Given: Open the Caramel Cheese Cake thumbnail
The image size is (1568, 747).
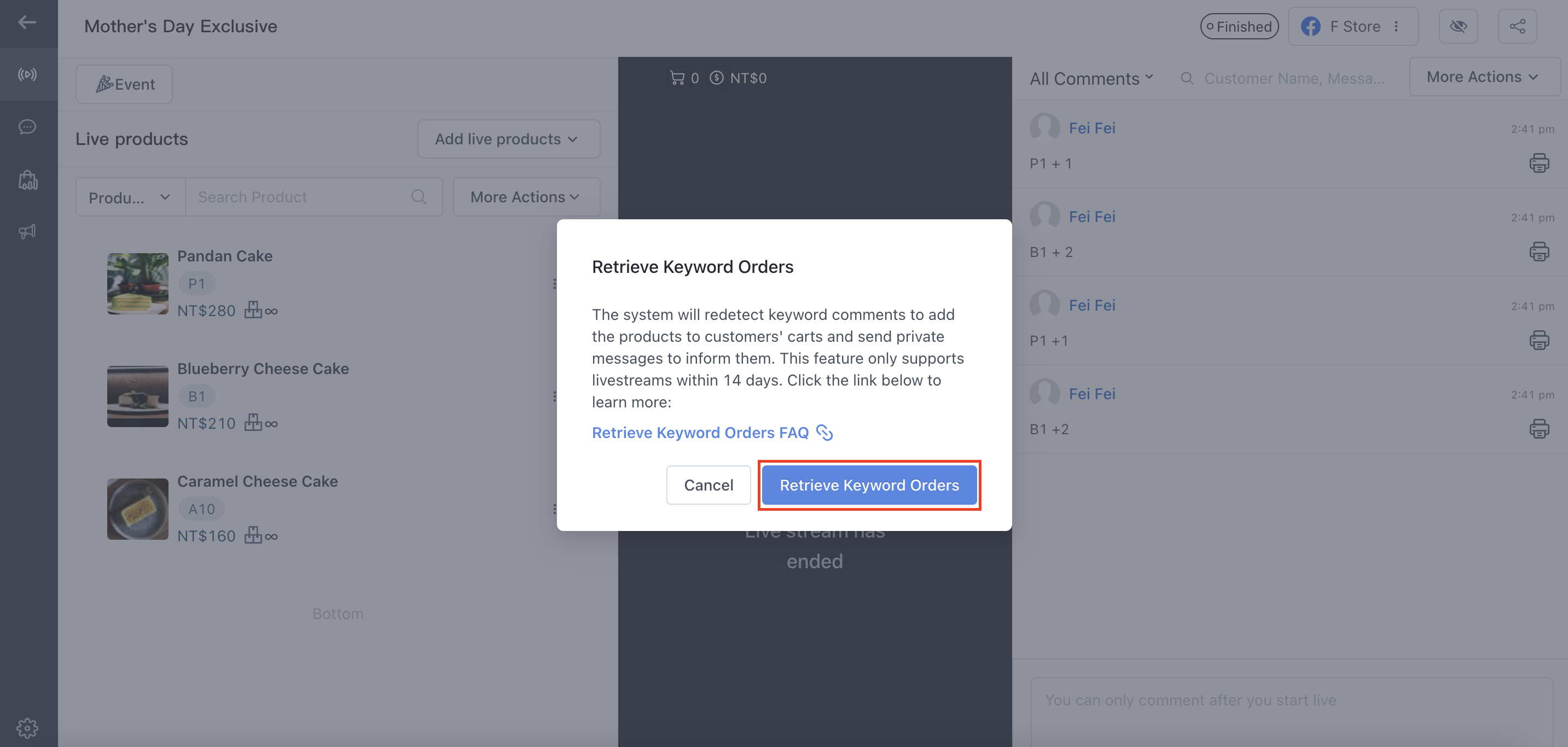Looking at the screenshot, I should tap(137, 509).
